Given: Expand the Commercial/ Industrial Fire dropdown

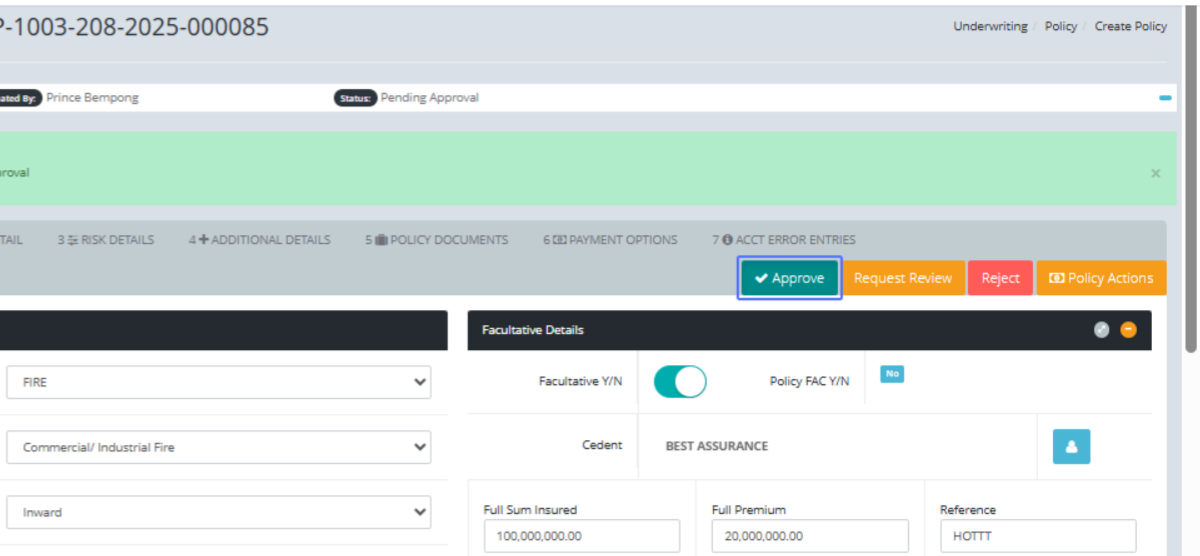Looking at the screenshot, I should [x=218, y=447].
